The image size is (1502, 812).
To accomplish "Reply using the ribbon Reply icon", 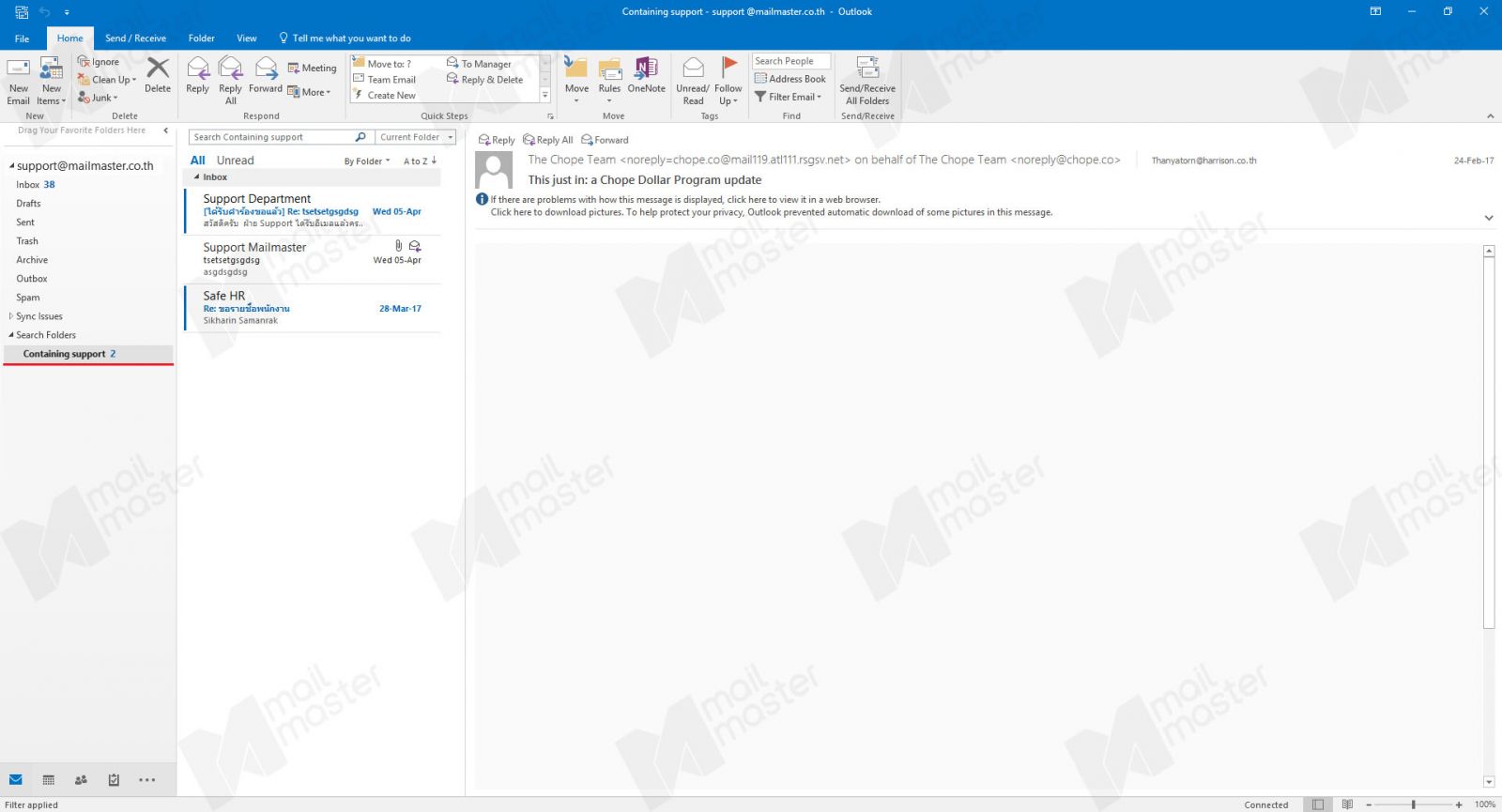I will click(197, 75).
